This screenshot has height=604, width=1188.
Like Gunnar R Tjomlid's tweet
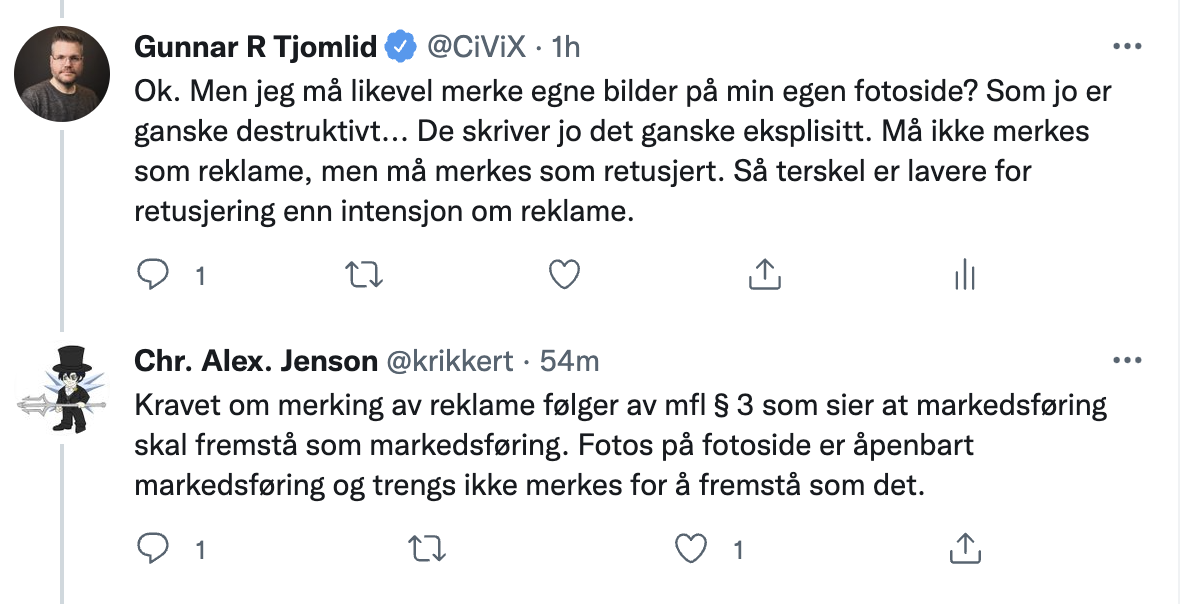coord(564,272)
